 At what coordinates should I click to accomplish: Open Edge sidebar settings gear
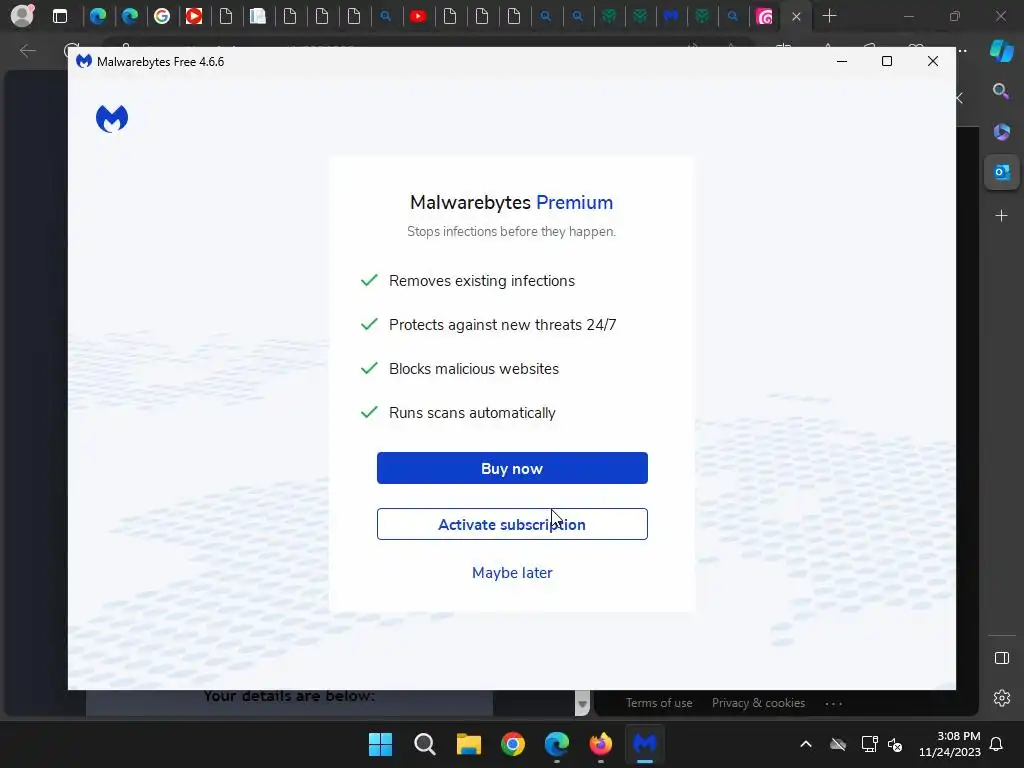coord(1002,698)
